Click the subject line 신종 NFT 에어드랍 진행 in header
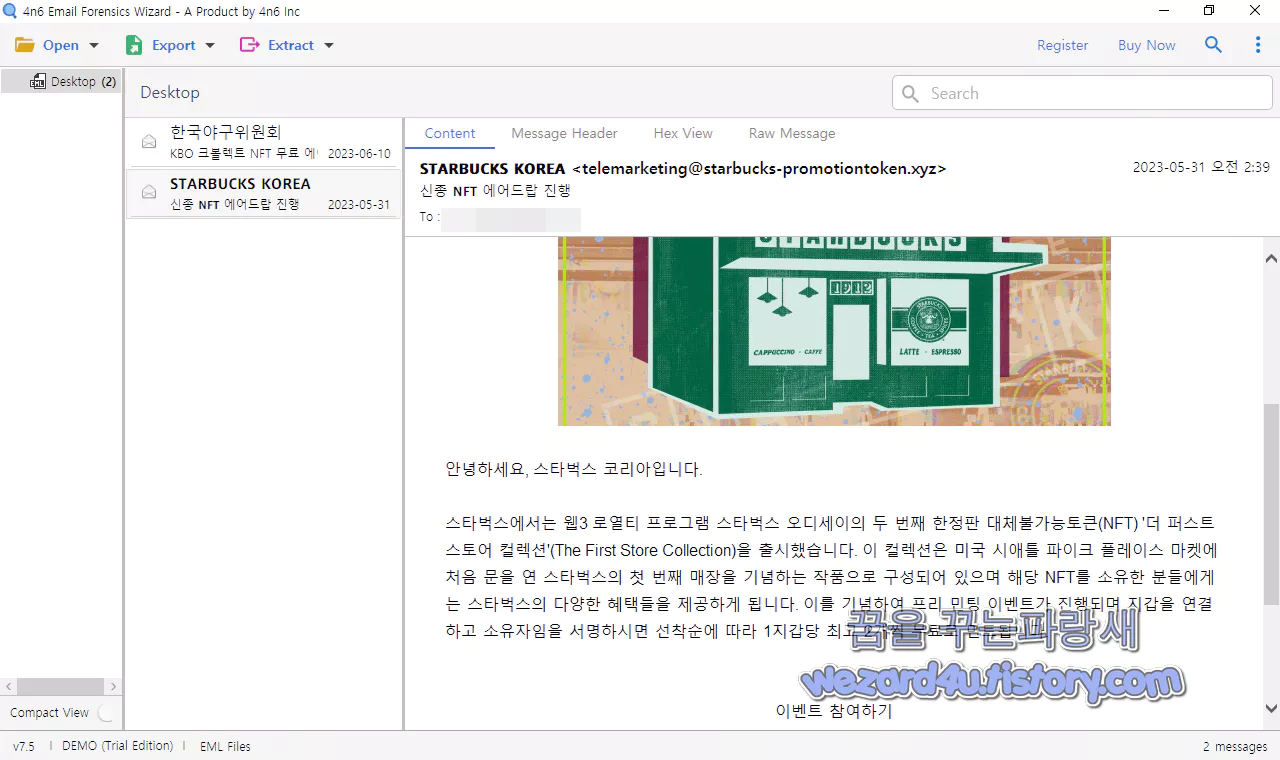 (495, 190)
